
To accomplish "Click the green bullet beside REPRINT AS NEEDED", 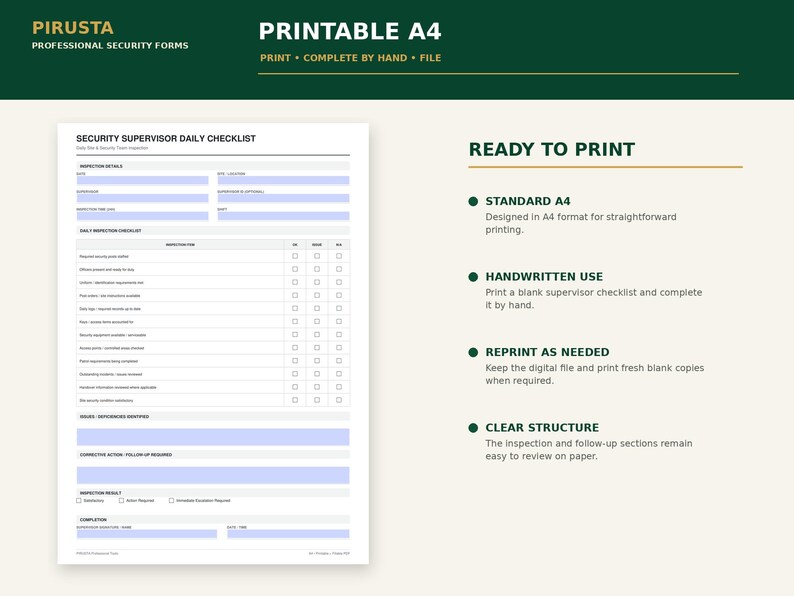I will point(473,352).
